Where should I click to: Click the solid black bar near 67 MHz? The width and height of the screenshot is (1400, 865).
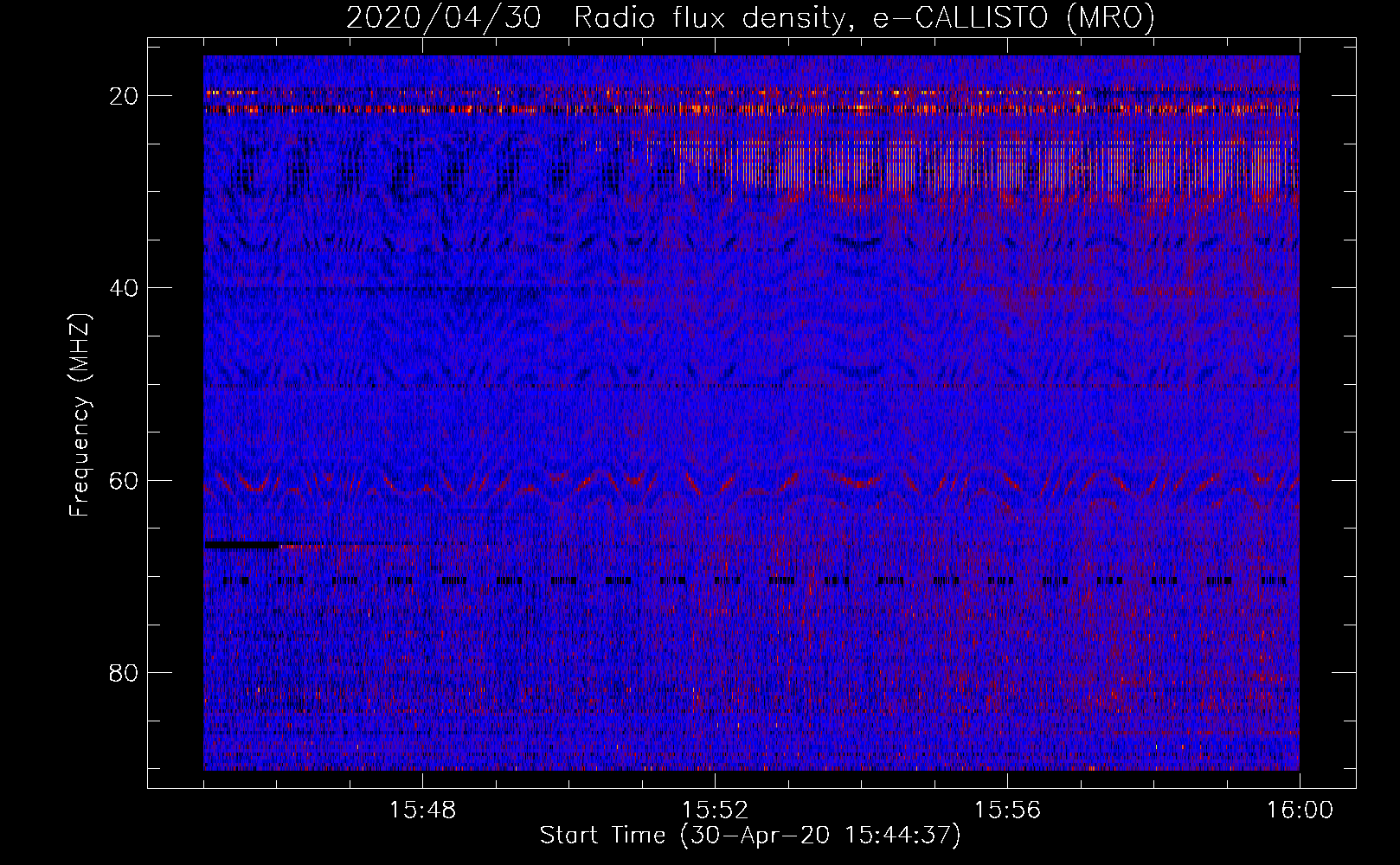point(242,545)
